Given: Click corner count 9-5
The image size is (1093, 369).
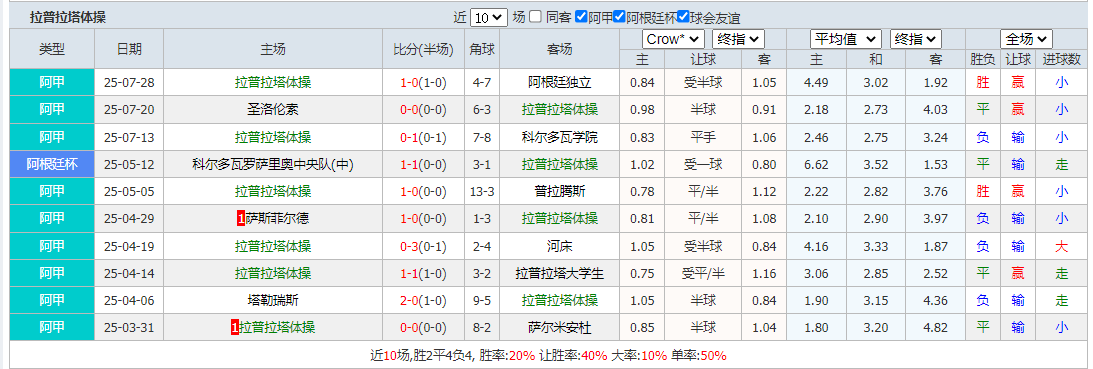Looking at the screenshot, I should click(x=482, y=301).
